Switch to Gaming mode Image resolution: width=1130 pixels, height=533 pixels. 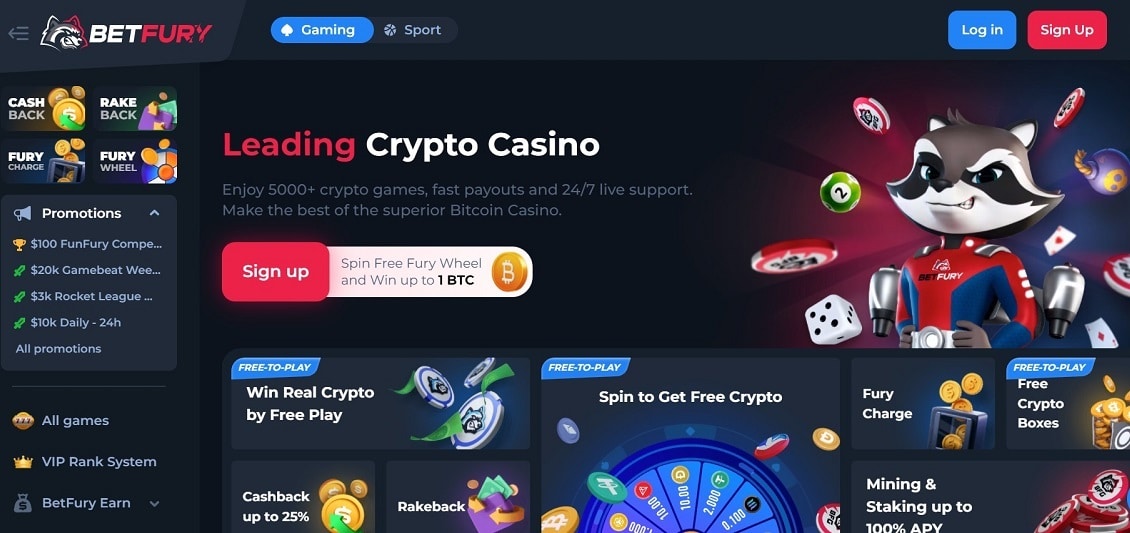point(321,30)
